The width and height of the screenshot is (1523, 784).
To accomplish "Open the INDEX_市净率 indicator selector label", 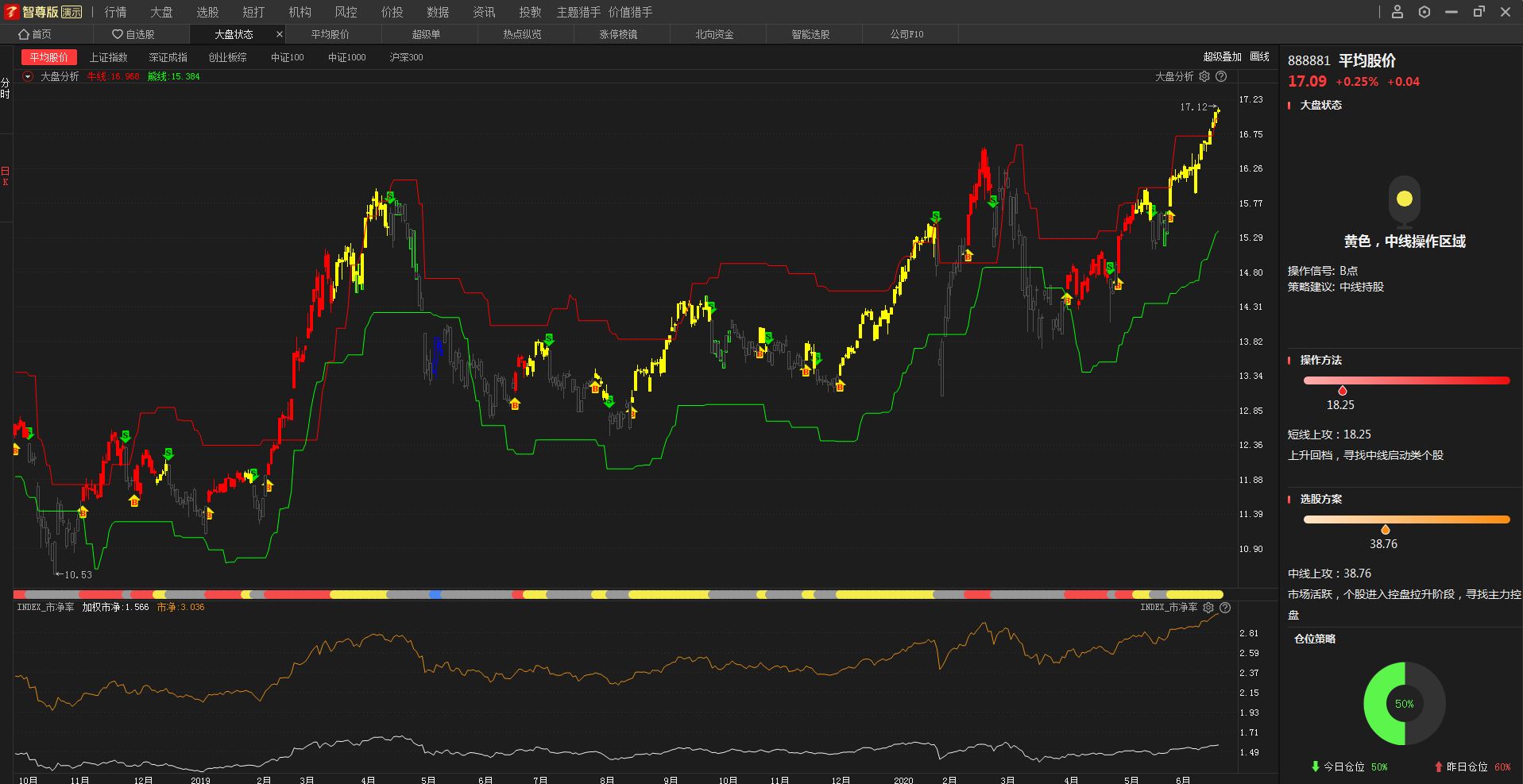I will tap(45, 607).
